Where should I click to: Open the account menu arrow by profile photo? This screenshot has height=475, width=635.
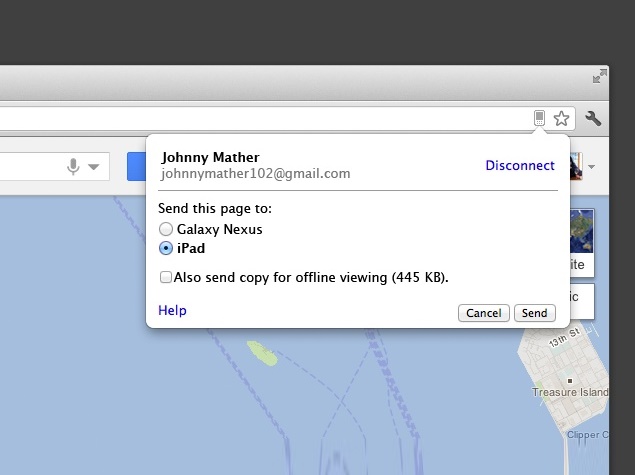591,166
